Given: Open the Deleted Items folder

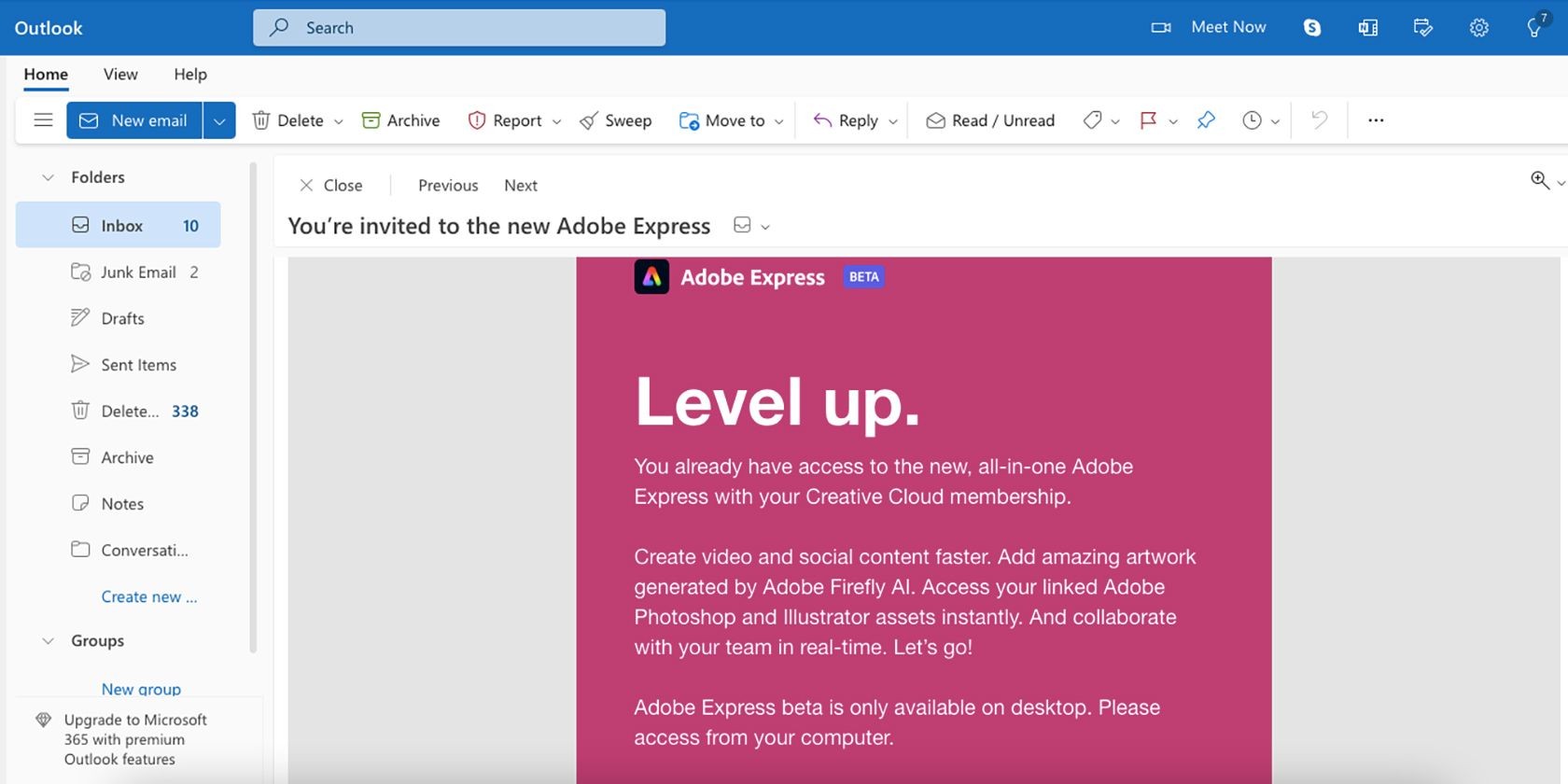Looking at the screenshot, I should pos(119,411).
